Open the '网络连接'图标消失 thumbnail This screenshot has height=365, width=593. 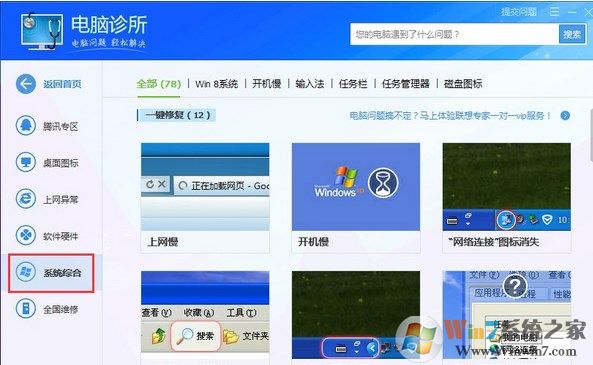(507, 186)
